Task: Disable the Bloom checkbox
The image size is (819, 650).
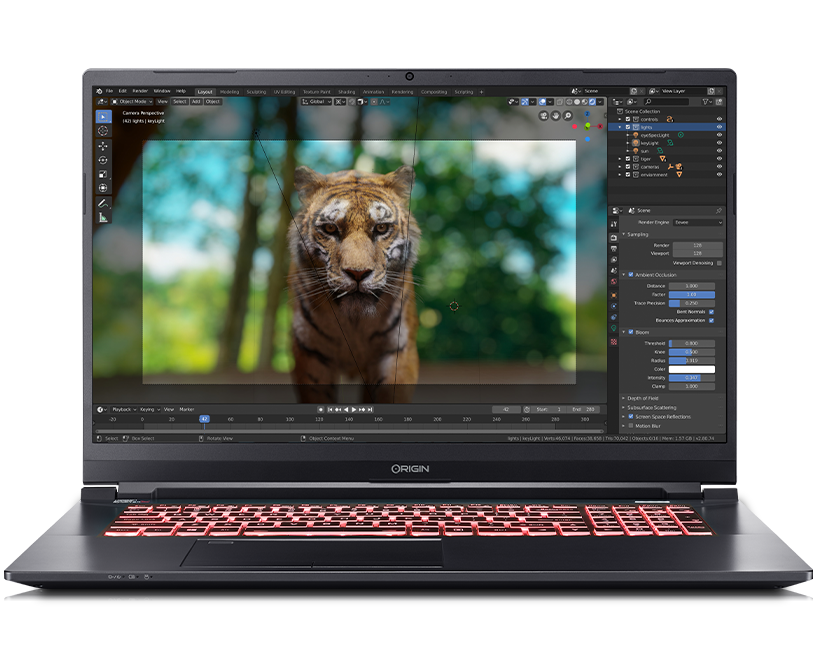Action: [631, 332]
